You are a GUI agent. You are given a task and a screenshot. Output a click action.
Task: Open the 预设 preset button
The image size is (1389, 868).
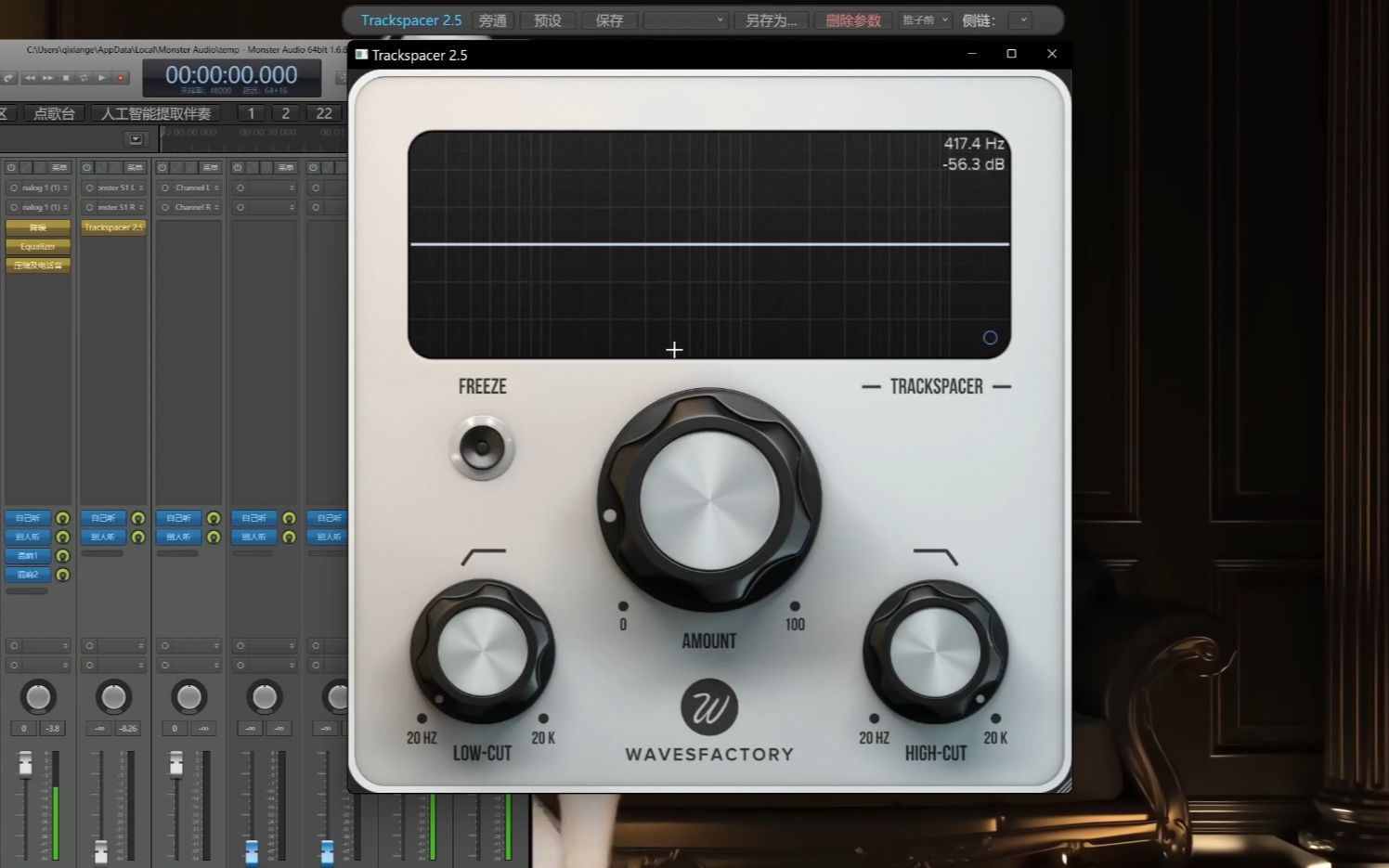pyautogui.click(x=547, y=20)
